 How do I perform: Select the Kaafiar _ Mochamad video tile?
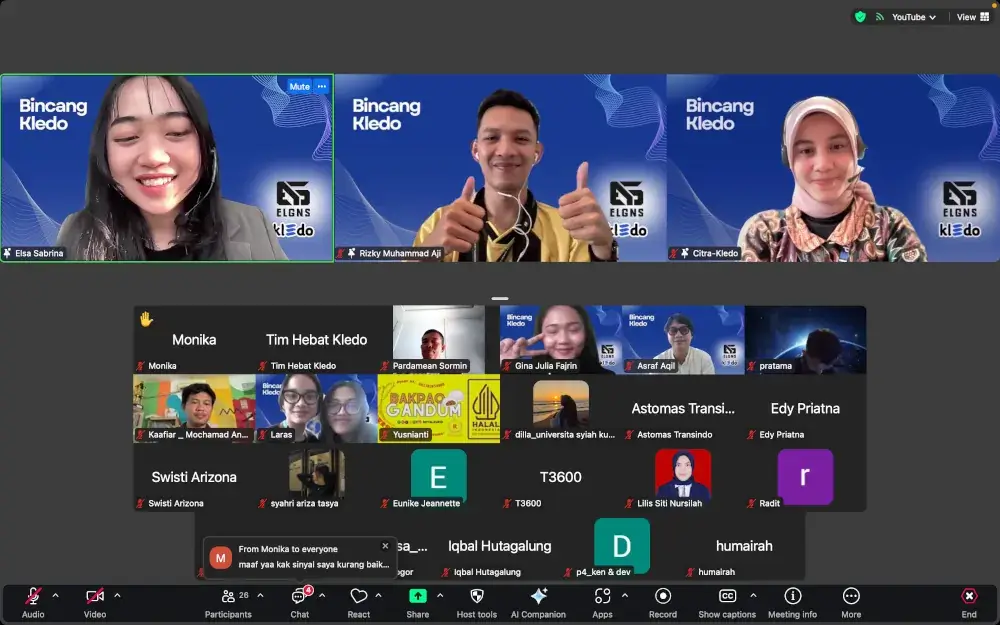(x=195, y=409)
